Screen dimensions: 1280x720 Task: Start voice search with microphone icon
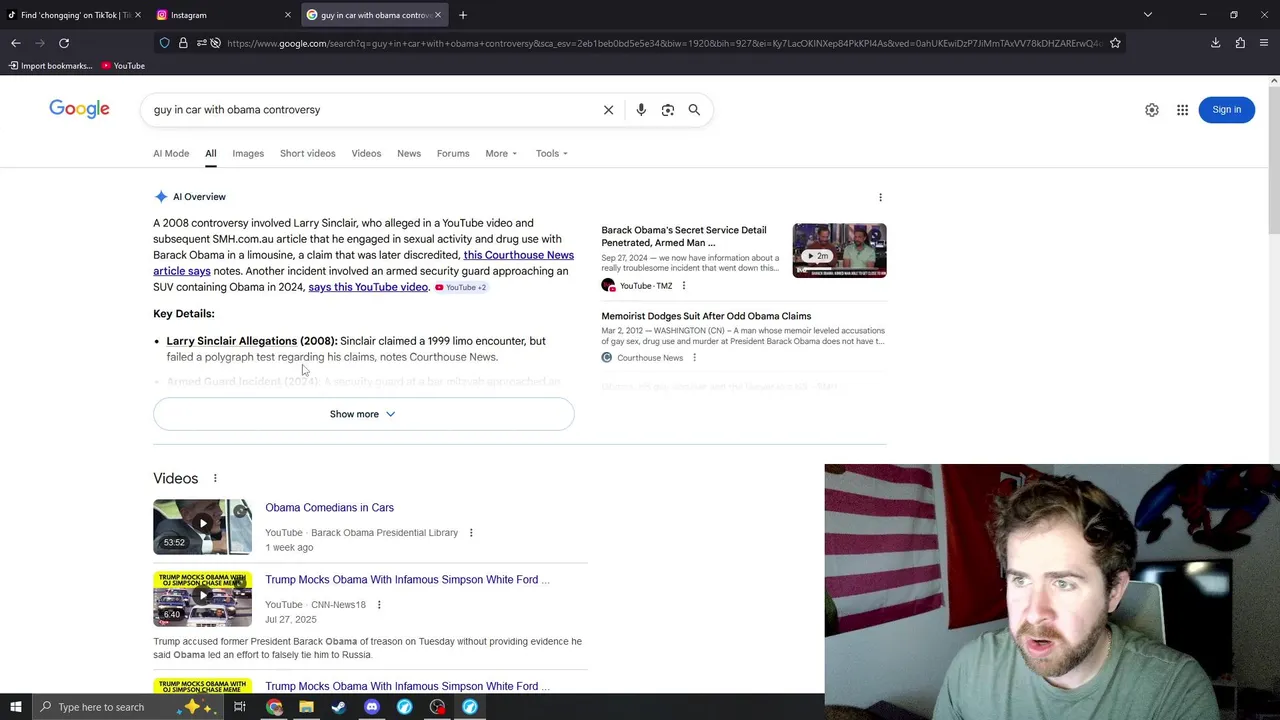[641, 110]
